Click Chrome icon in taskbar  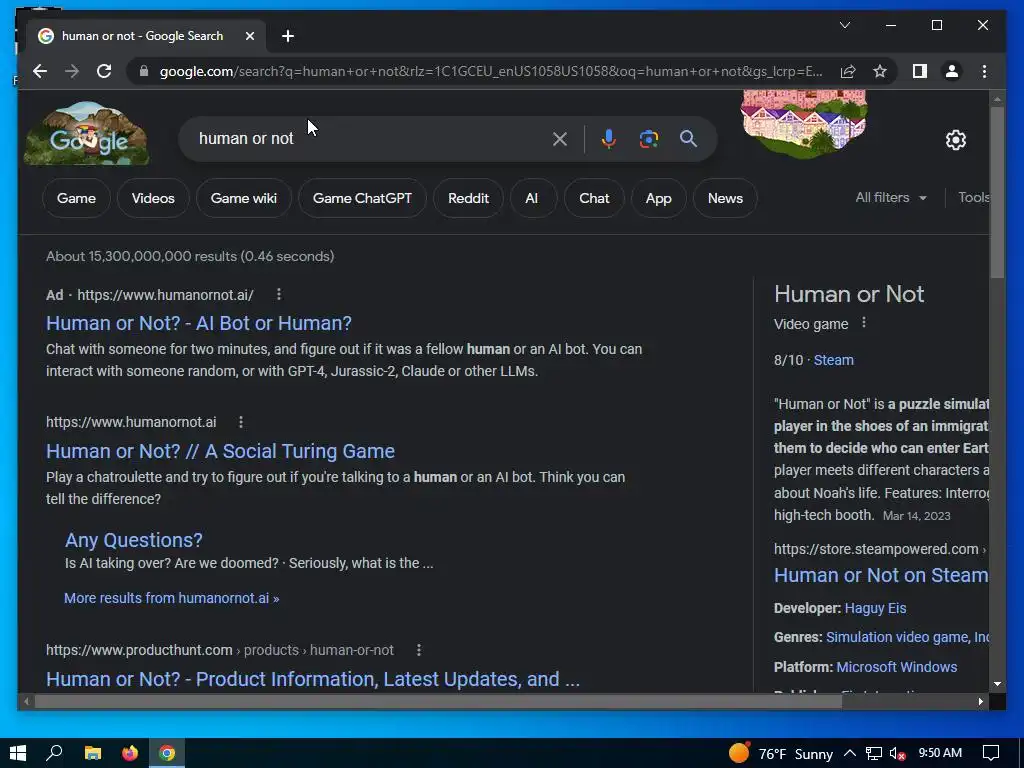(x=167, y=753)
